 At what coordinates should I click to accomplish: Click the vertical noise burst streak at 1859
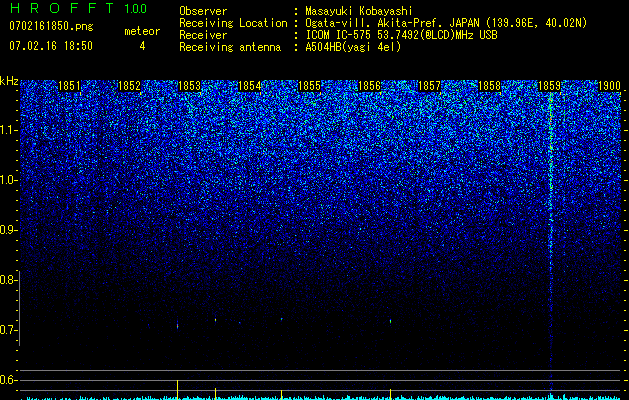[x=551, y=245]
